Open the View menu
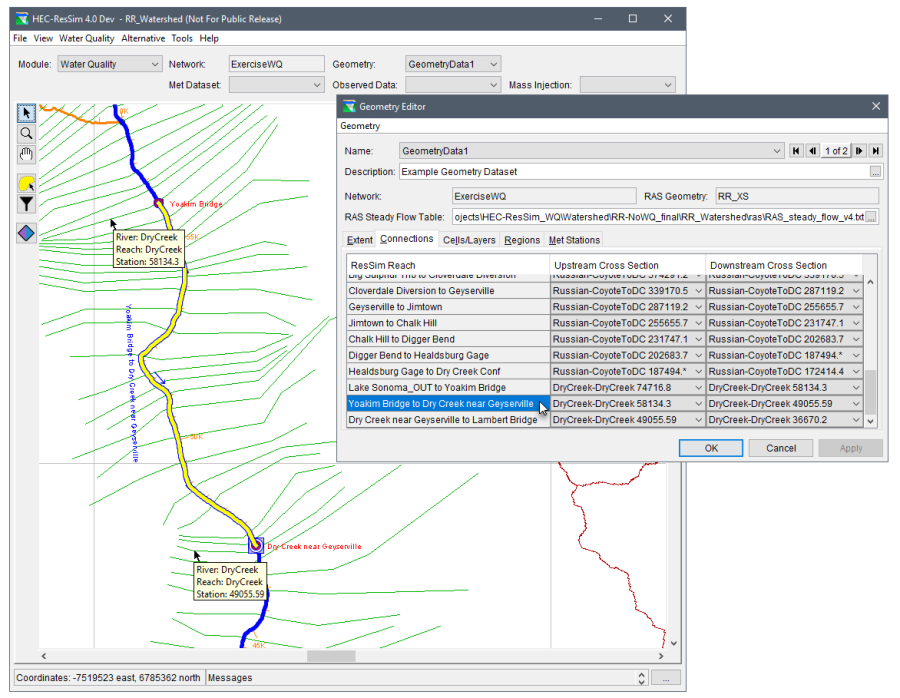Screen dimensions: 900x698 [x=43, y=38]
